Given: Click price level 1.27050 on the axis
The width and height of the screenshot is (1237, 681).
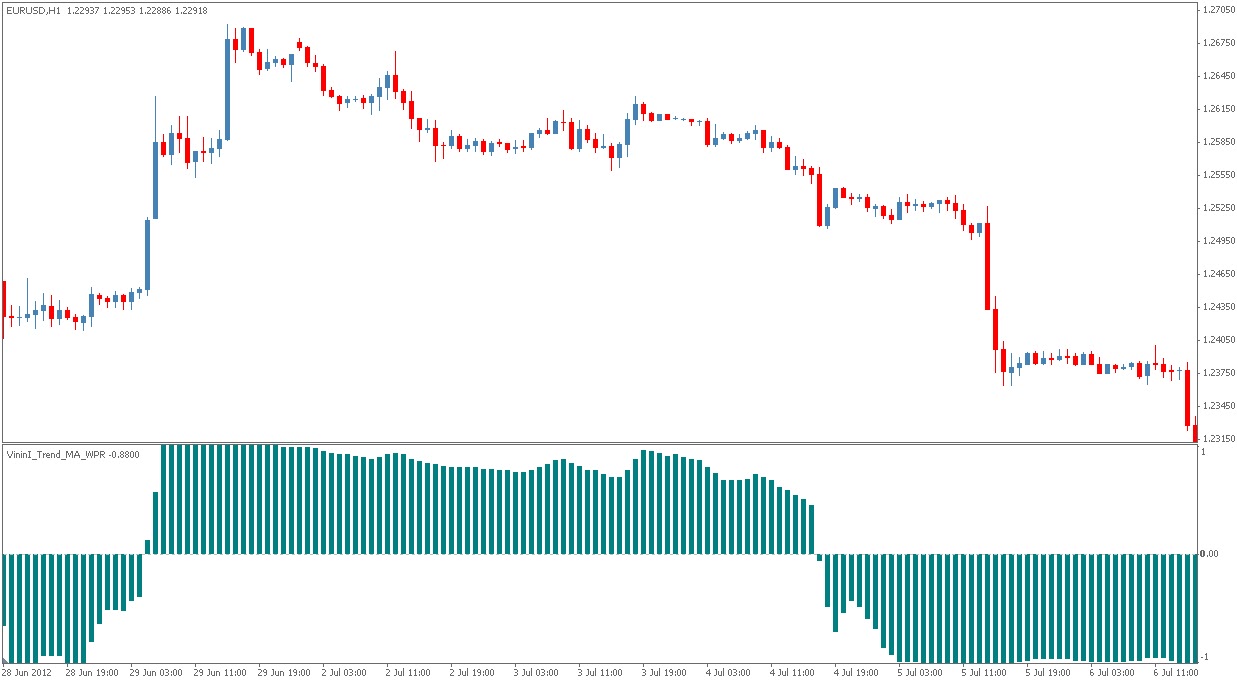Looking at the screenshot, I should 1217,10.
